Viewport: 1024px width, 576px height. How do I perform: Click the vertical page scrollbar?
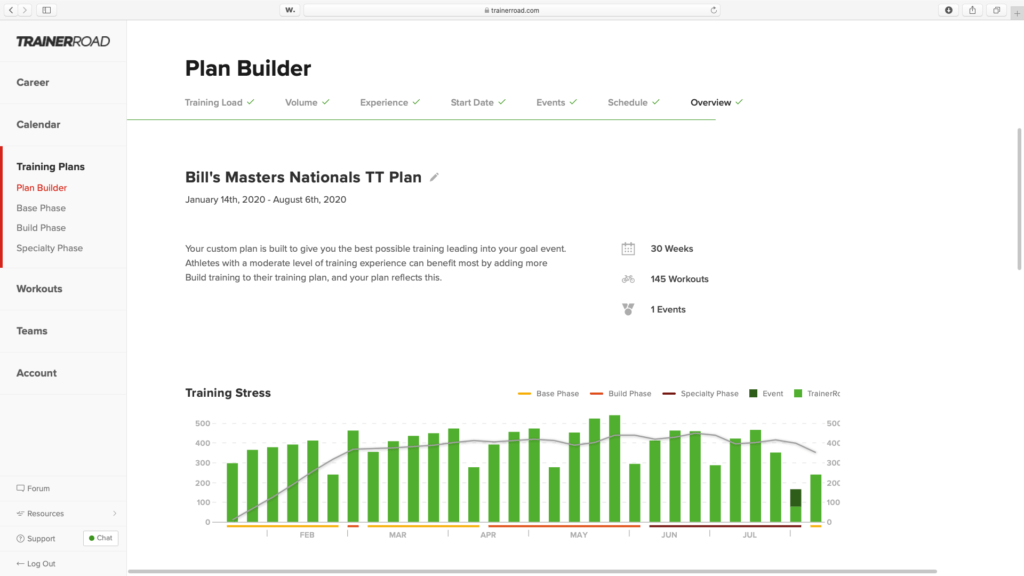[x=1019, y=199]
